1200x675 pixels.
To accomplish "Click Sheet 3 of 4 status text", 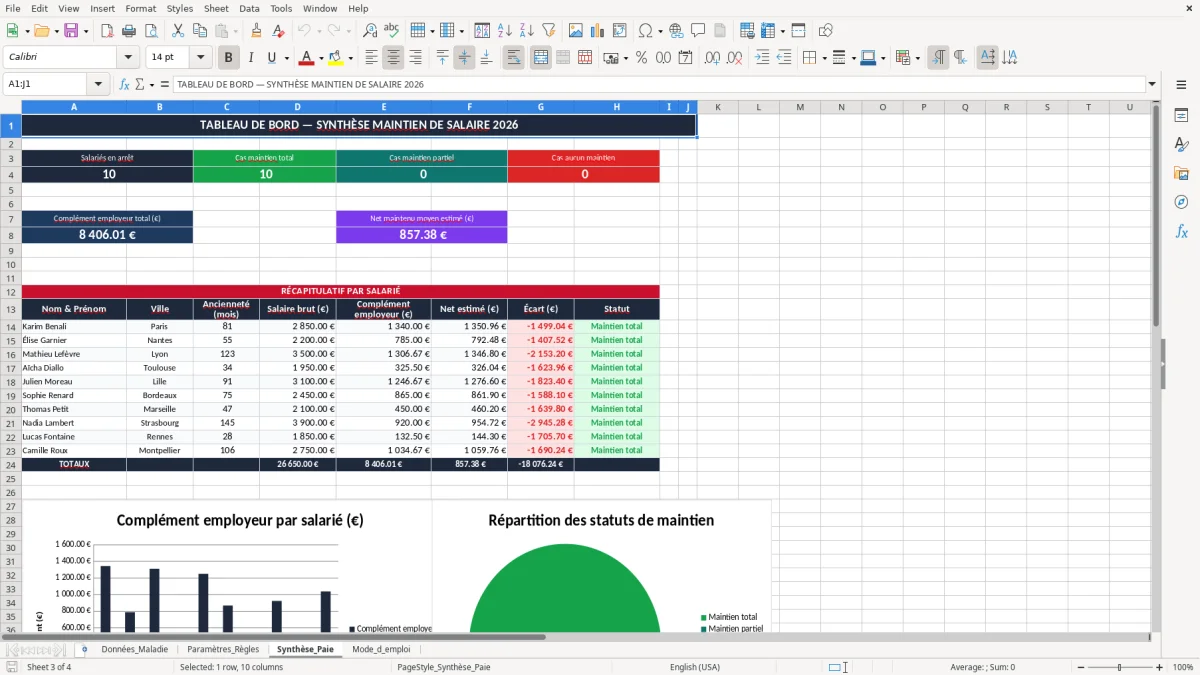I will click(49, 667).
